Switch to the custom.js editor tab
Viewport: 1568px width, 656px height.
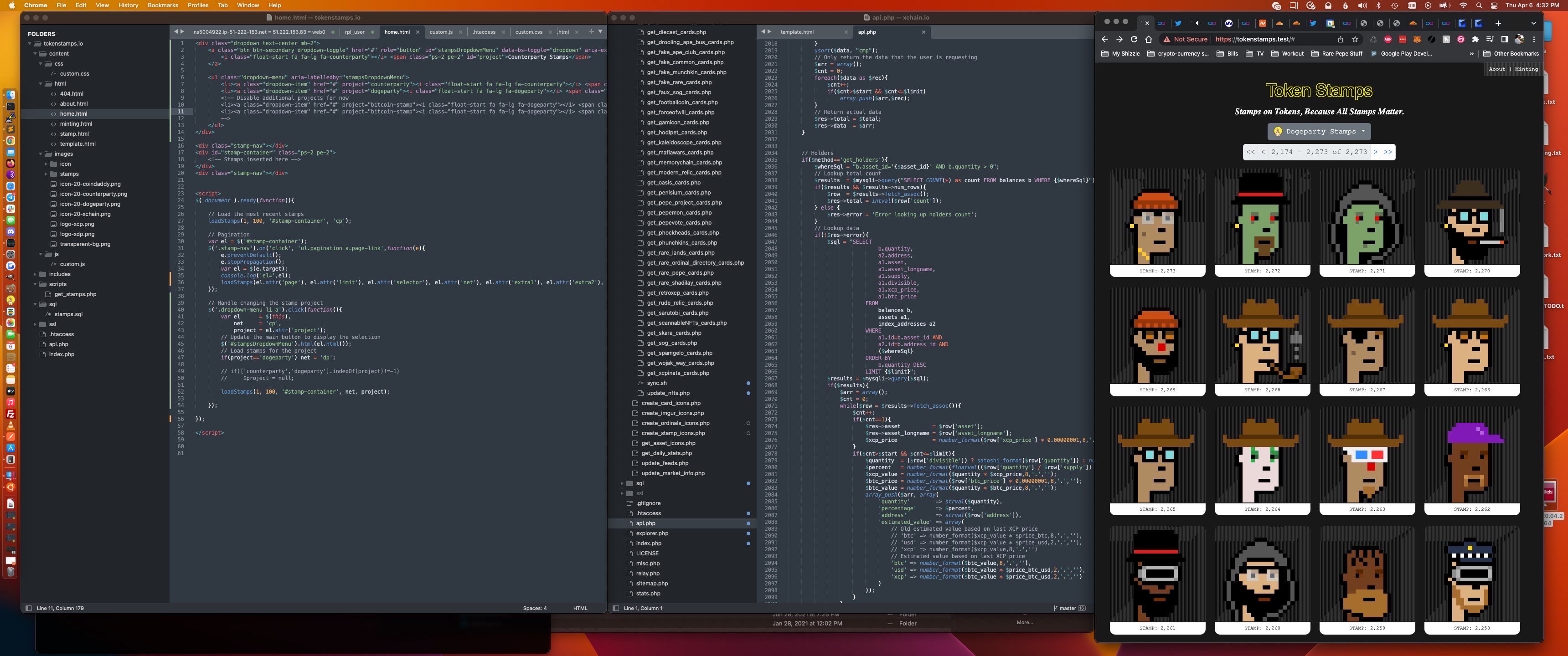click(441, 31)
